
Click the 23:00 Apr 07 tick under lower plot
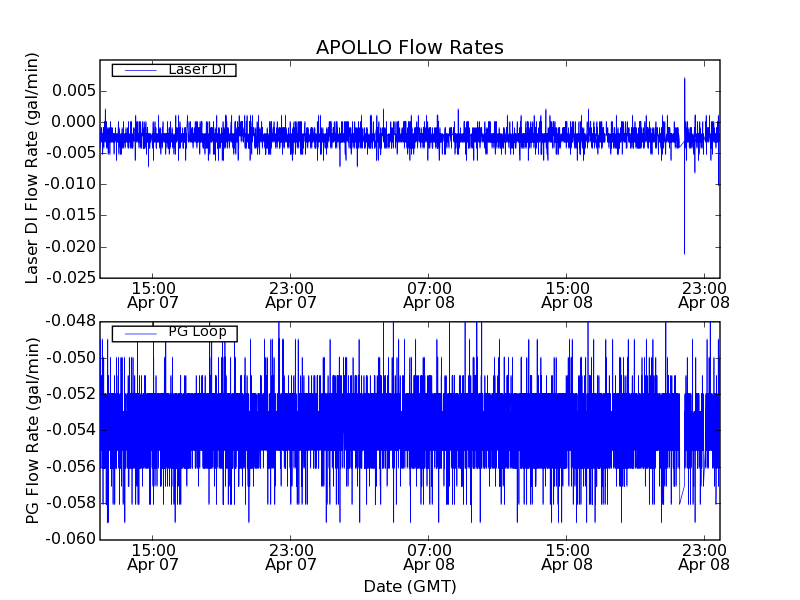[x=291, y=557]
